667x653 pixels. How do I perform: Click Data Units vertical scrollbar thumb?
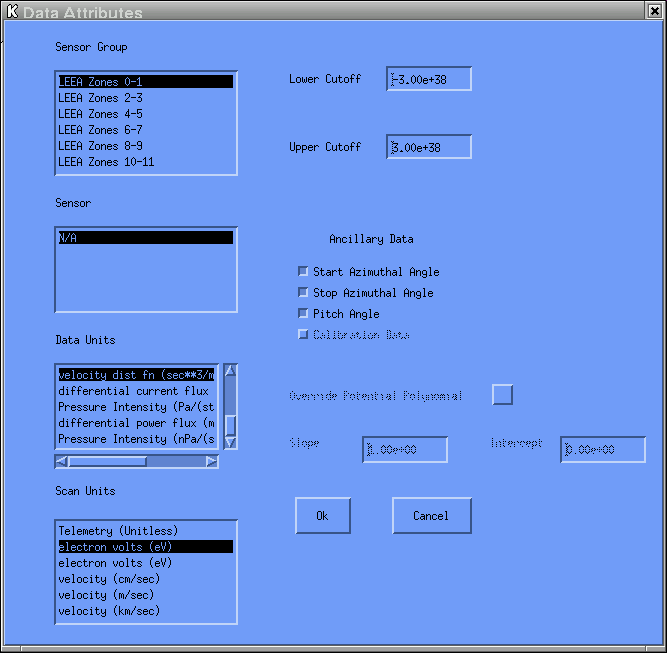pyautogui.click(x=230, y=425)
